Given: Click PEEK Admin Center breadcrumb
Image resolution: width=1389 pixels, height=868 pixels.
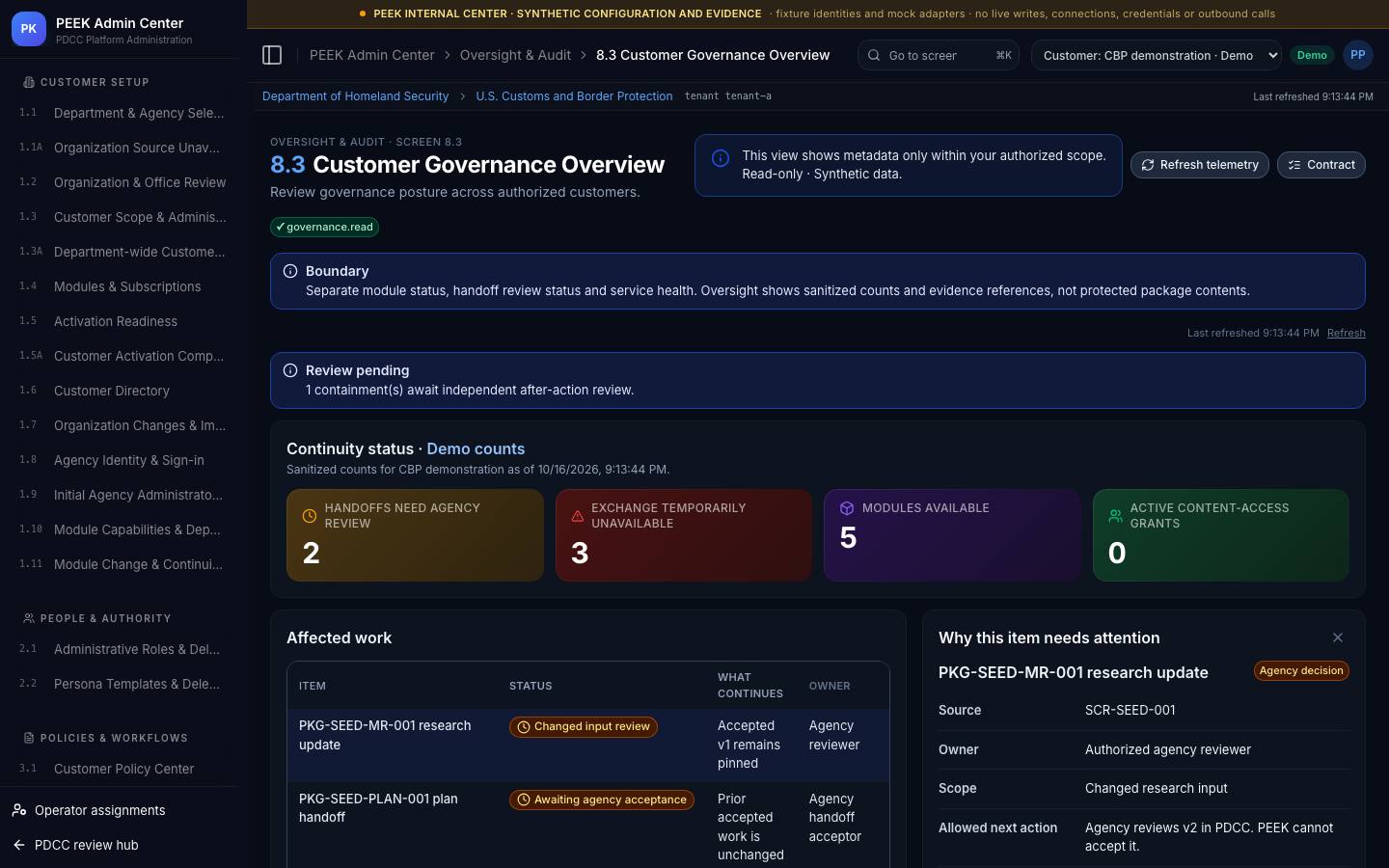Looking at the screenshot, I should coord(371,55).
